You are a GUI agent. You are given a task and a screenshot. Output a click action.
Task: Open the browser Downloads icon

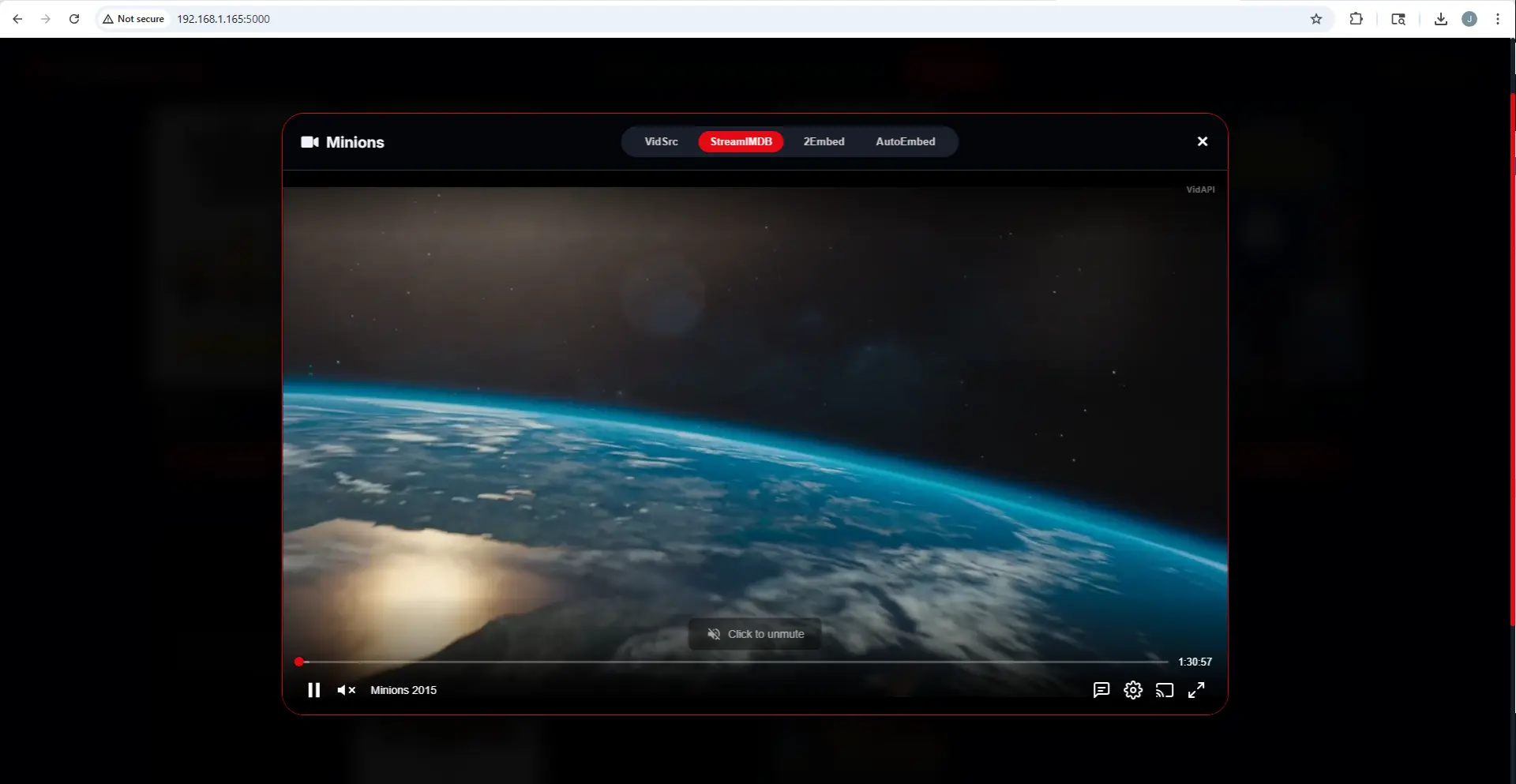click(x=1441, y=19)
